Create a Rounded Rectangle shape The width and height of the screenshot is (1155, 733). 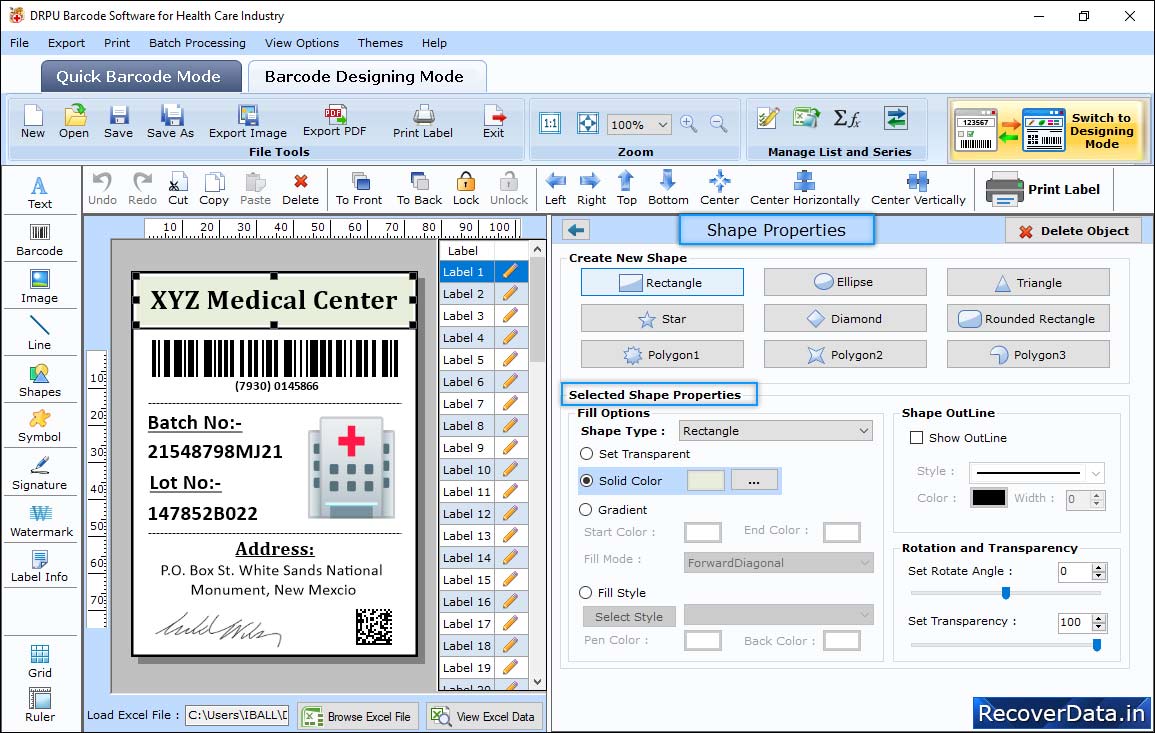click(x=1028, y=318)
